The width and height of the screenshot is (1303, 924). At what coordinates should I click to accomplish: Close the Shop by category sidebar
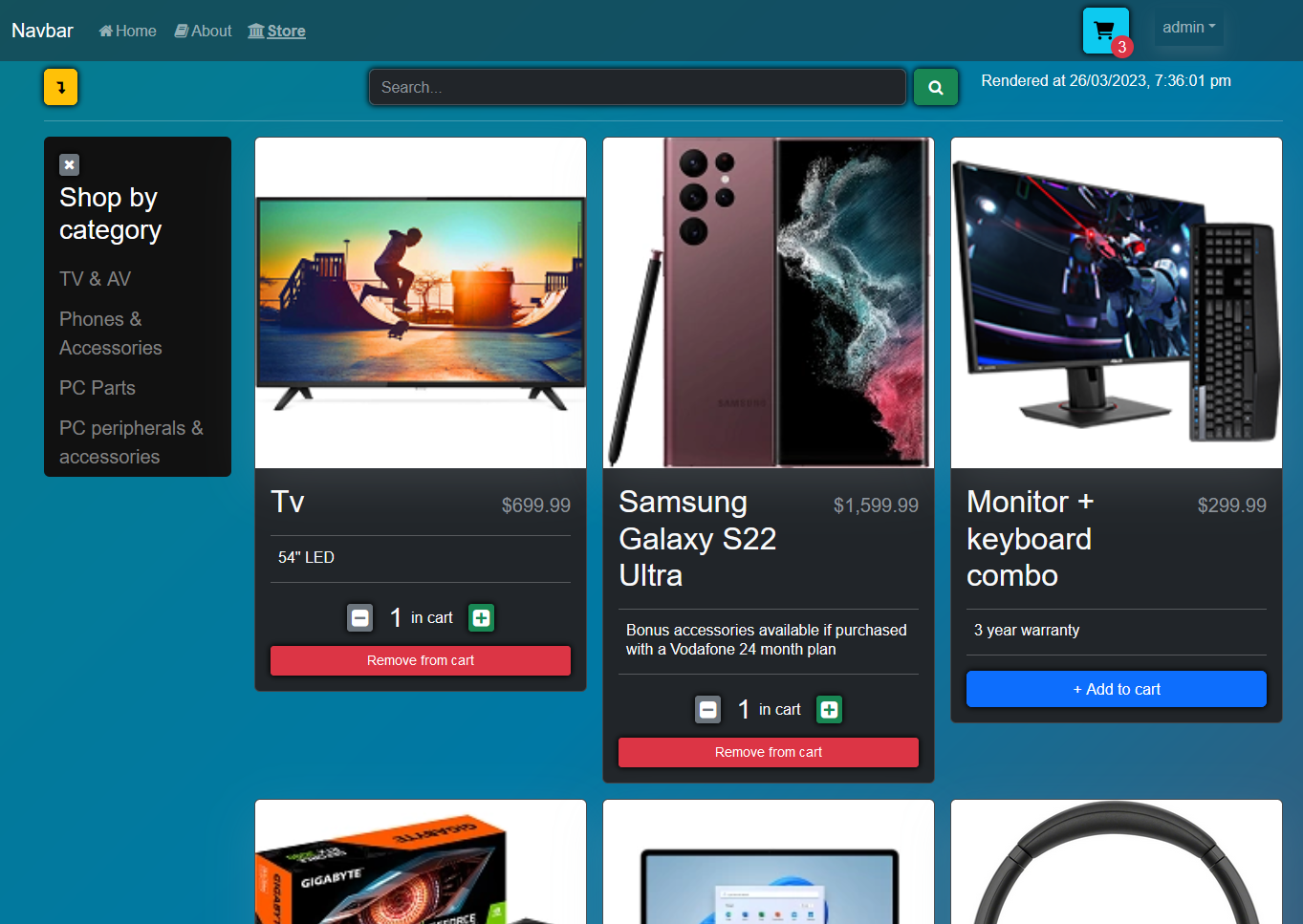coord(69,164)
